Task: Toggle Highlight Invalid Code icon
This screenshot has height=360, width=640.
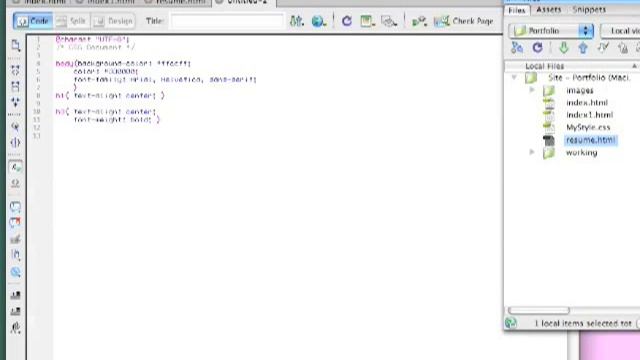Action: pos(16,184)
